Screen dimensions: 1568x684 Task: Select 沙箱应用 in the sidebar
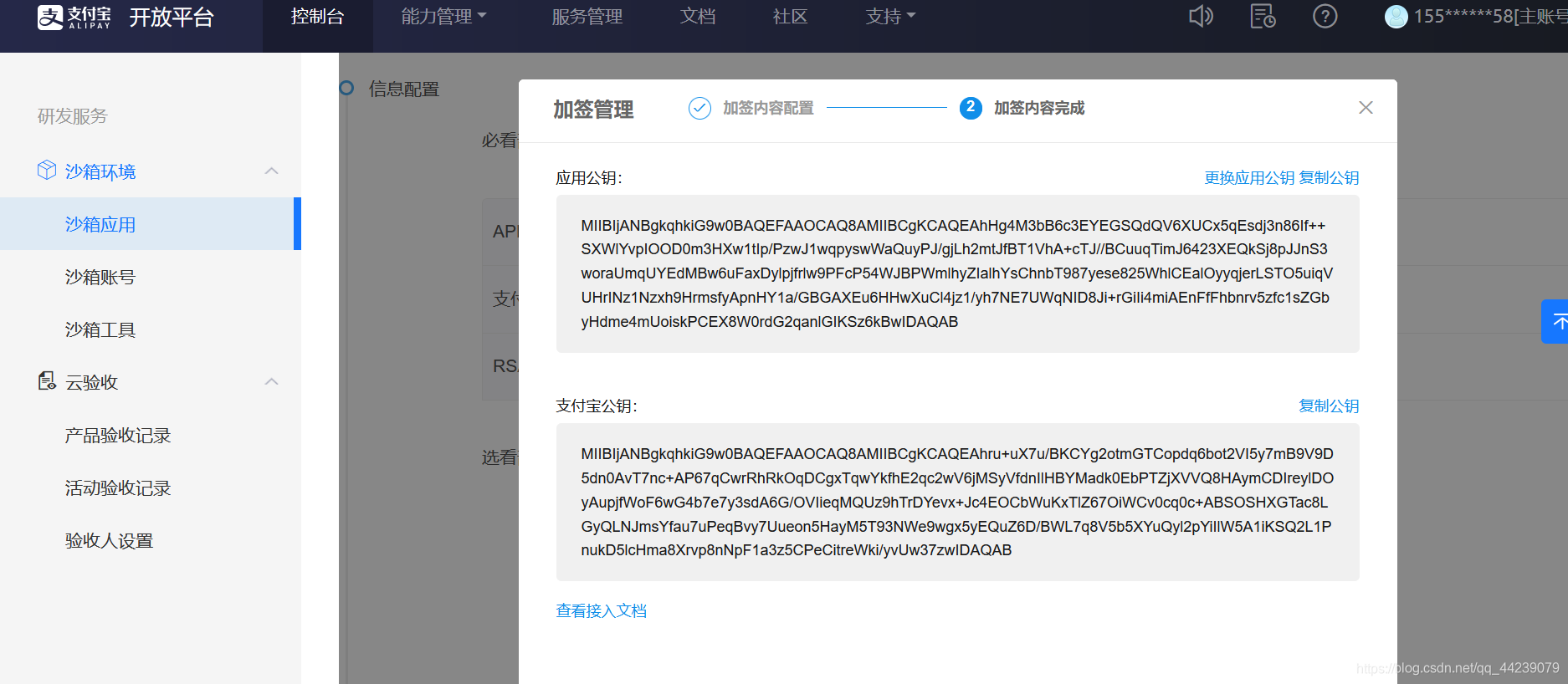click(151, 224)
